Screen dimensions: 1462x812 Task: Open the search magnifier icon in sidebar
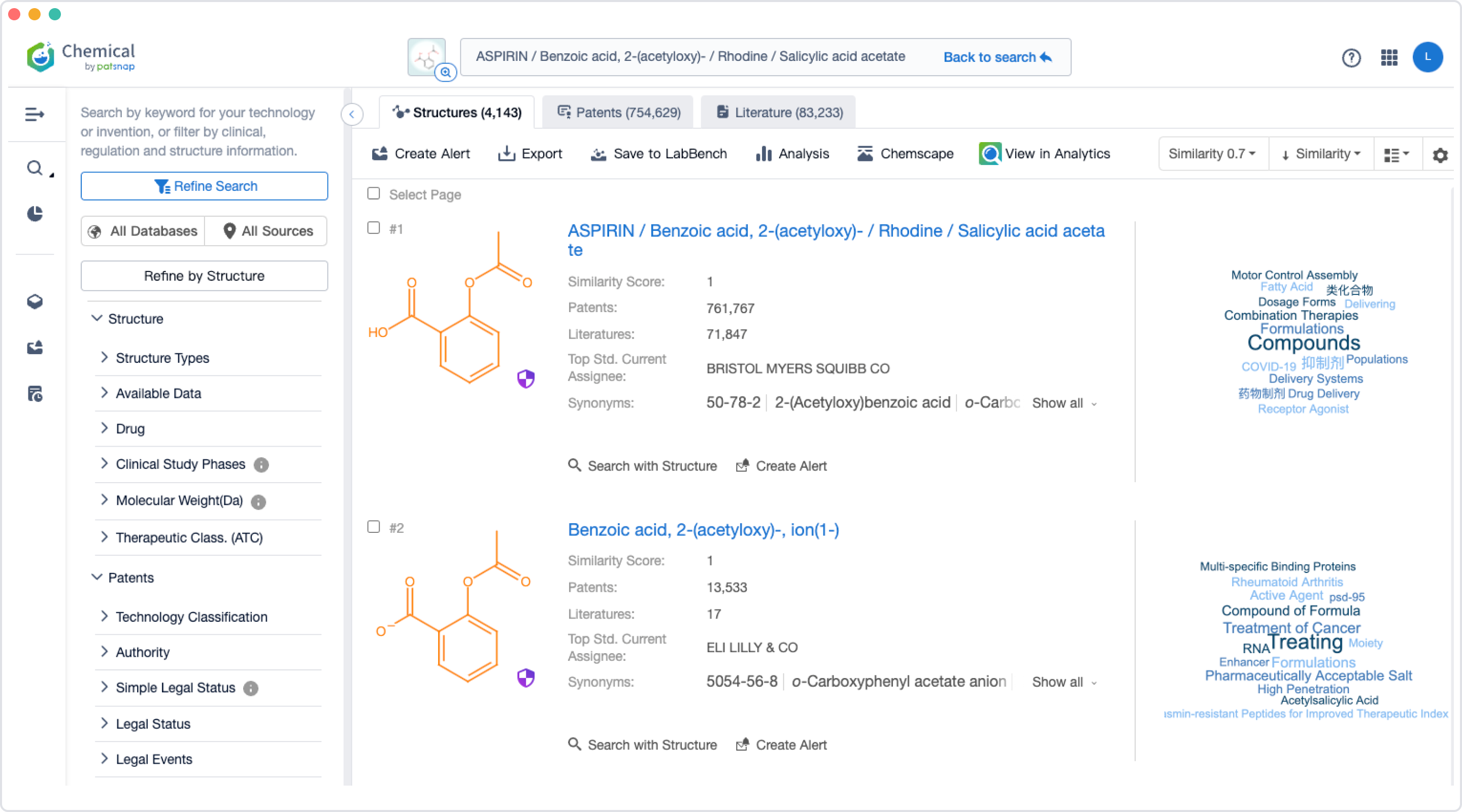coord(35,168)
